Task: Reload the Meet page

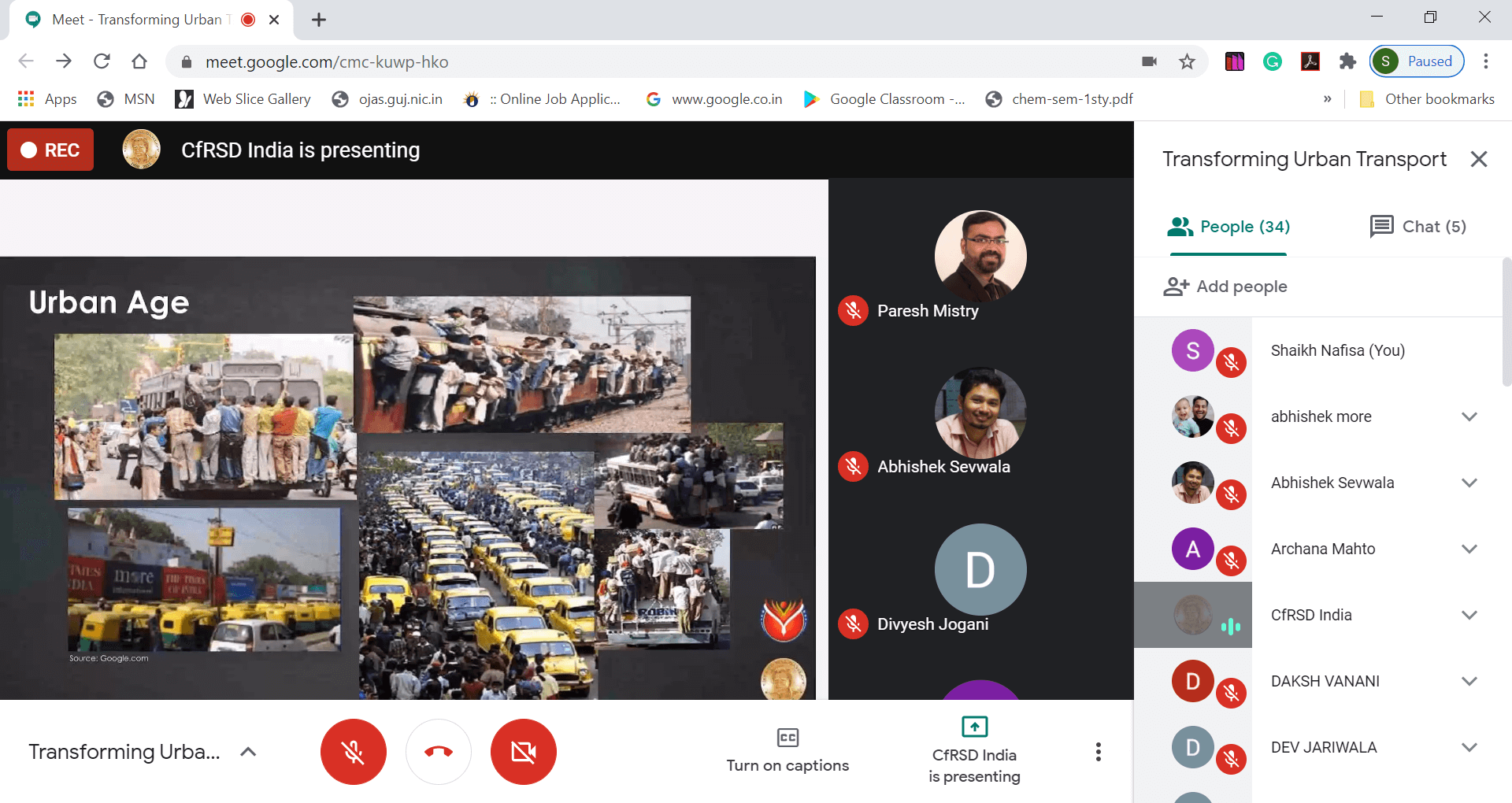Action: (x=102, y=61)
